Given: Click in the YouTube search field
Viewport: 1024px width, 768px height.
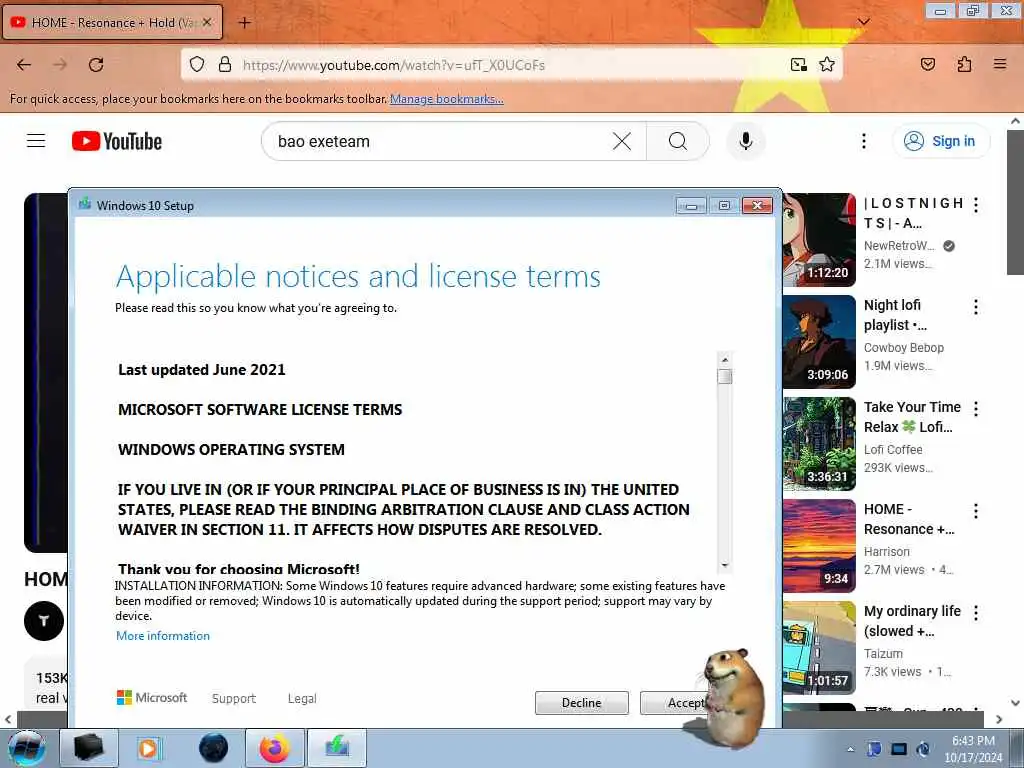Looking at the screenshot, I should point(438,141).
